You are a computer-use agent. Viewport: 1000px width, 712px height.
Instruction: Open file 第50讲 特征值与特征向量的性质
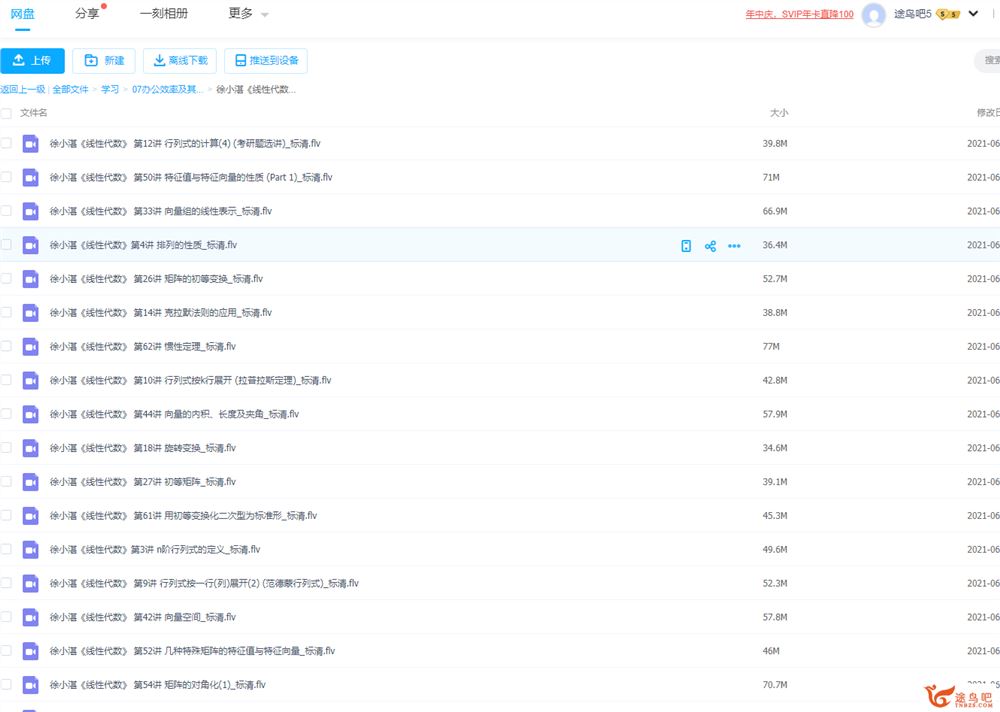pos(191,177)
